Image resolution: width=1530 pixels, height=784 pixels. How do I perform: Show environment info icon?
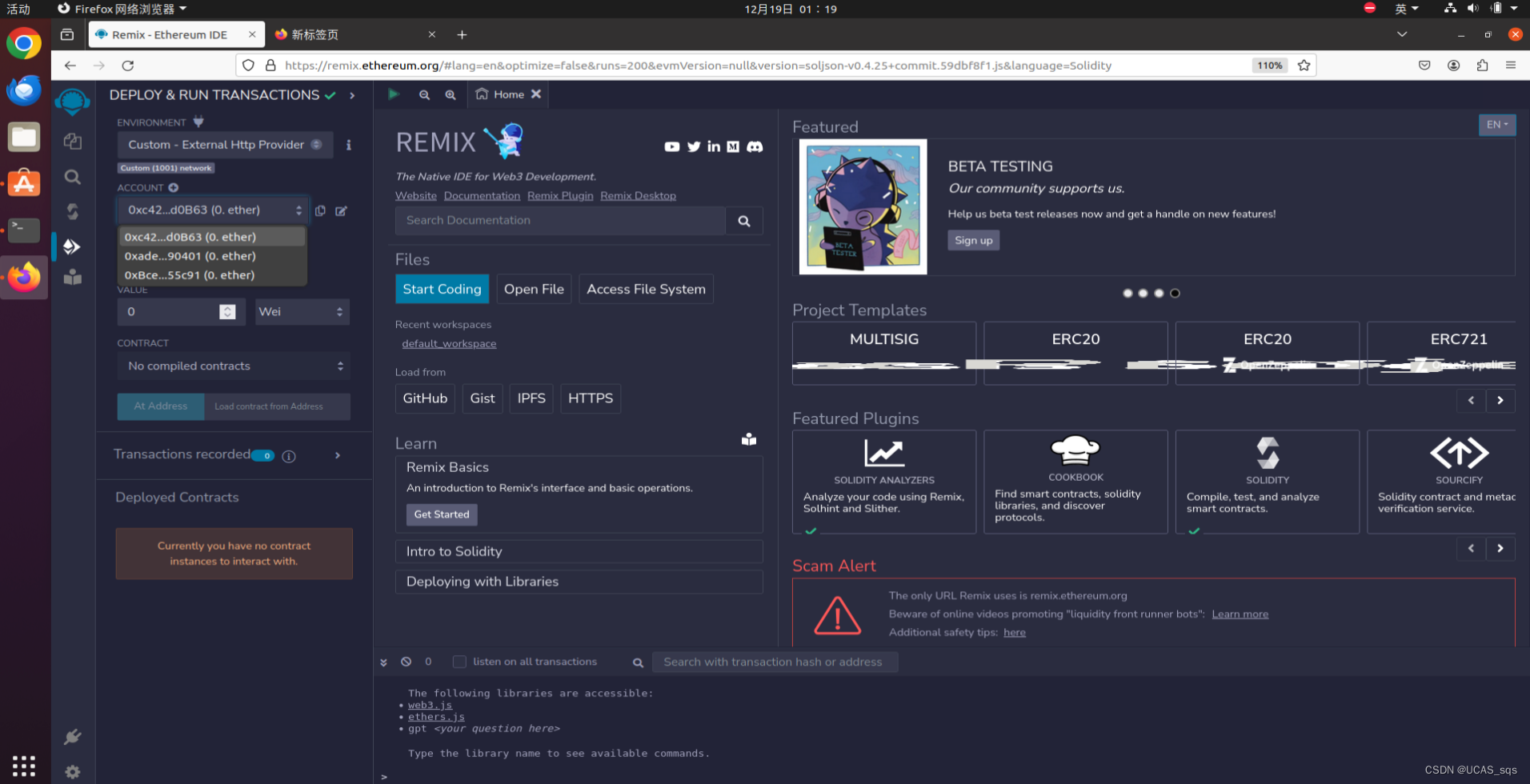coord(348,145)
